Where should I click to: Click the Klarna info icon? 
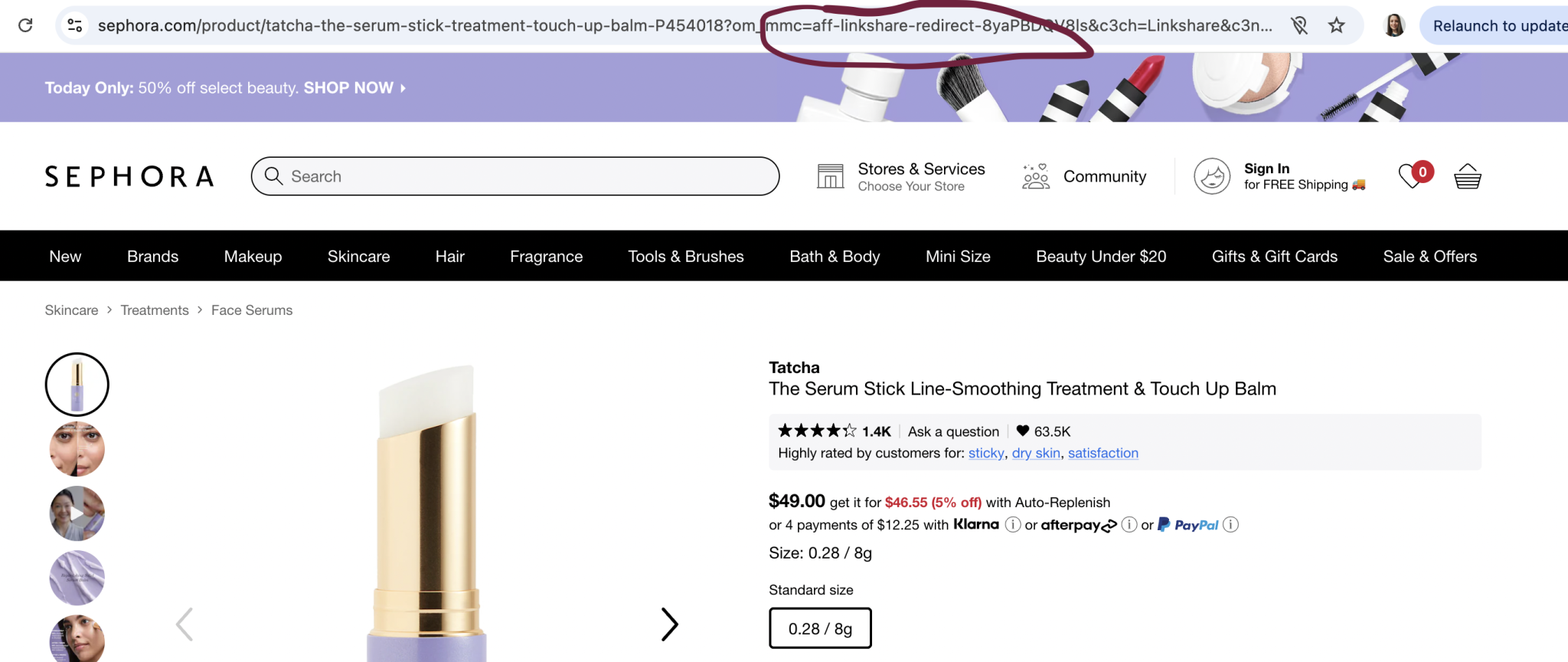point(1012,525)
